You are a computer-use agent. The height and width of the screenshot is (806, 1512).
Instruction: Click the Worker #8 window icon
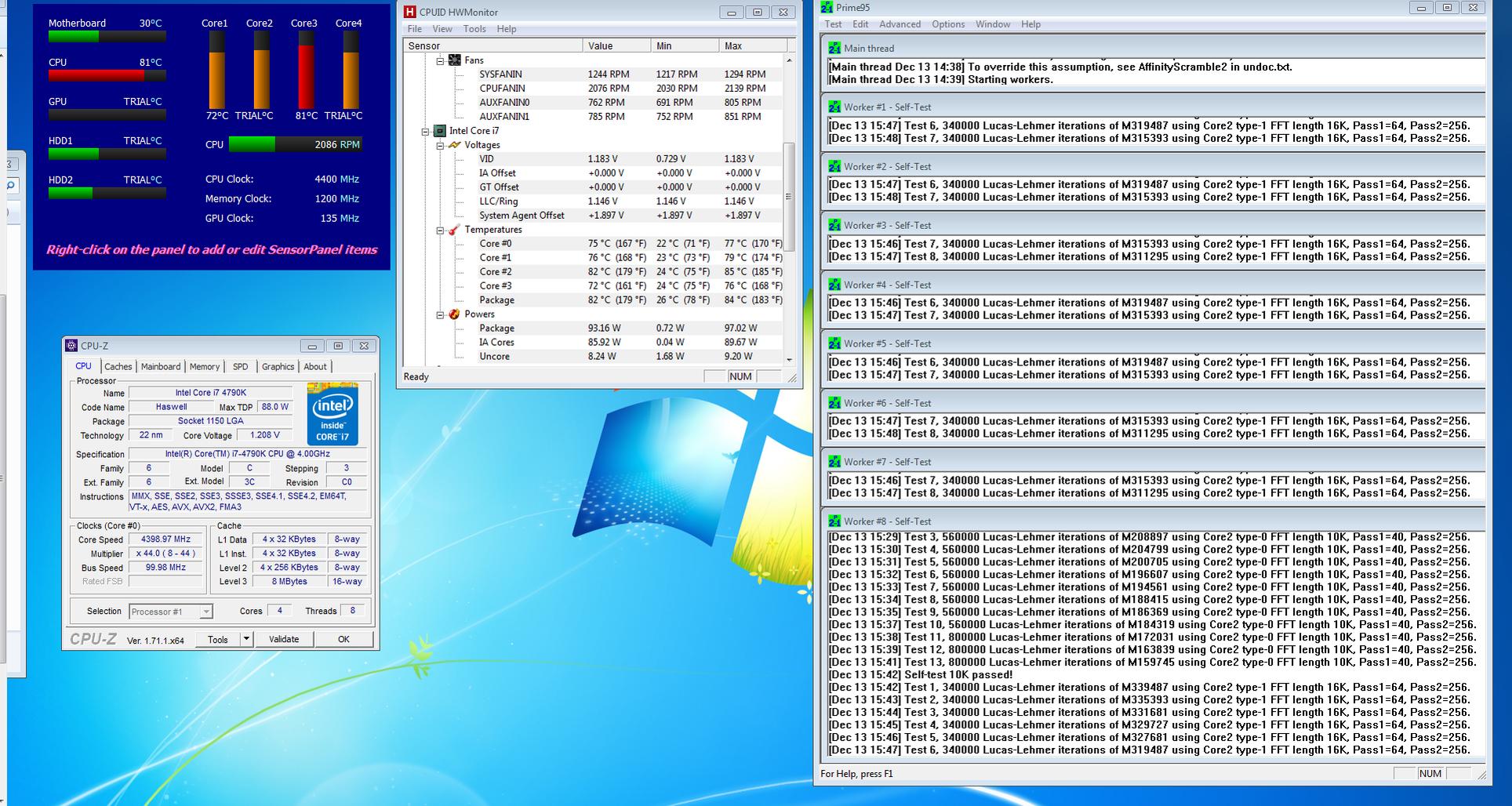(834, 521)
